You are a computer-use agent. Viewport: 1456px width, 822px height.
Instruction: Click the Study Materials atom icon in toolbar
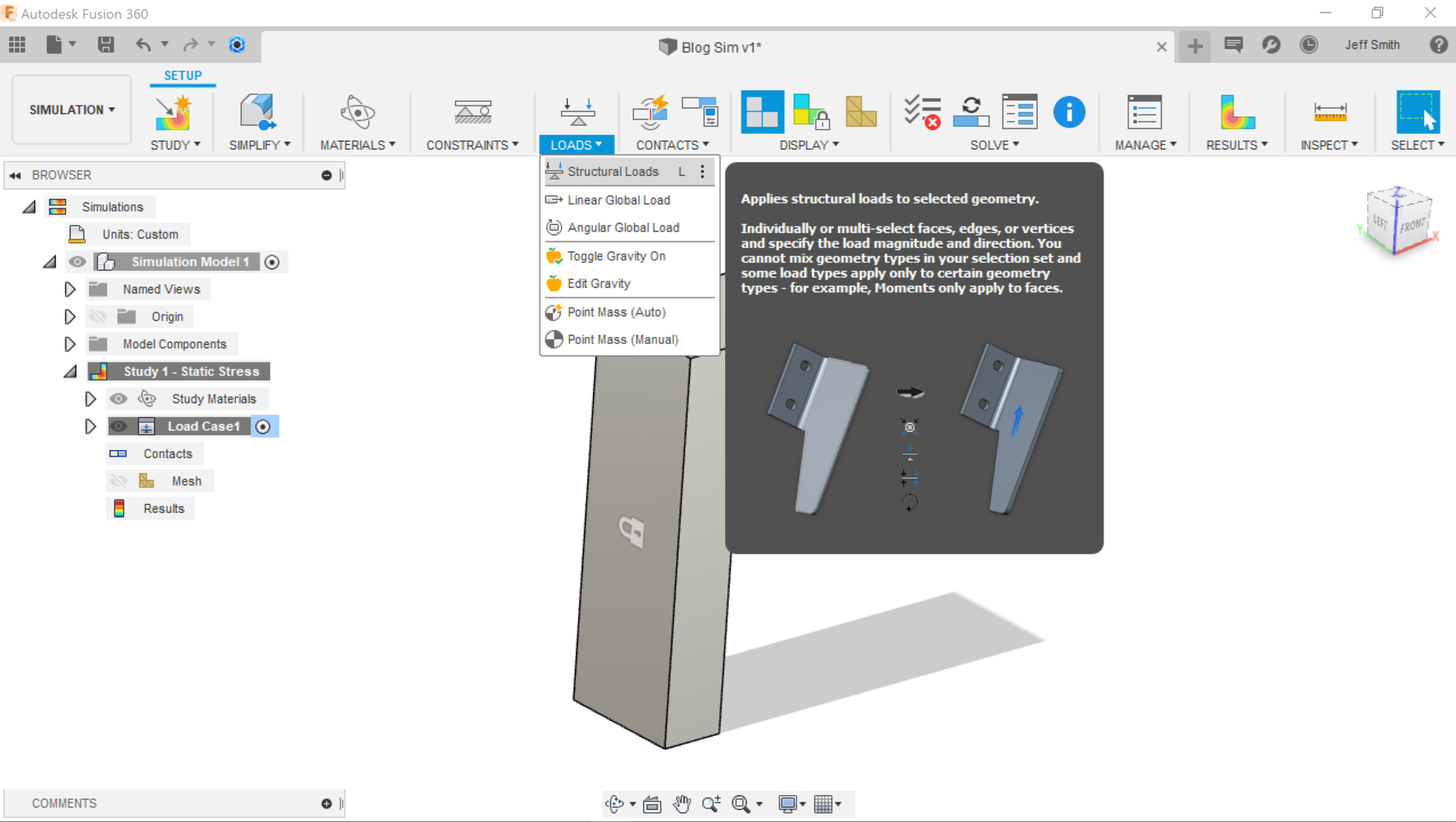pyautogui.click(x=357, y=112)
